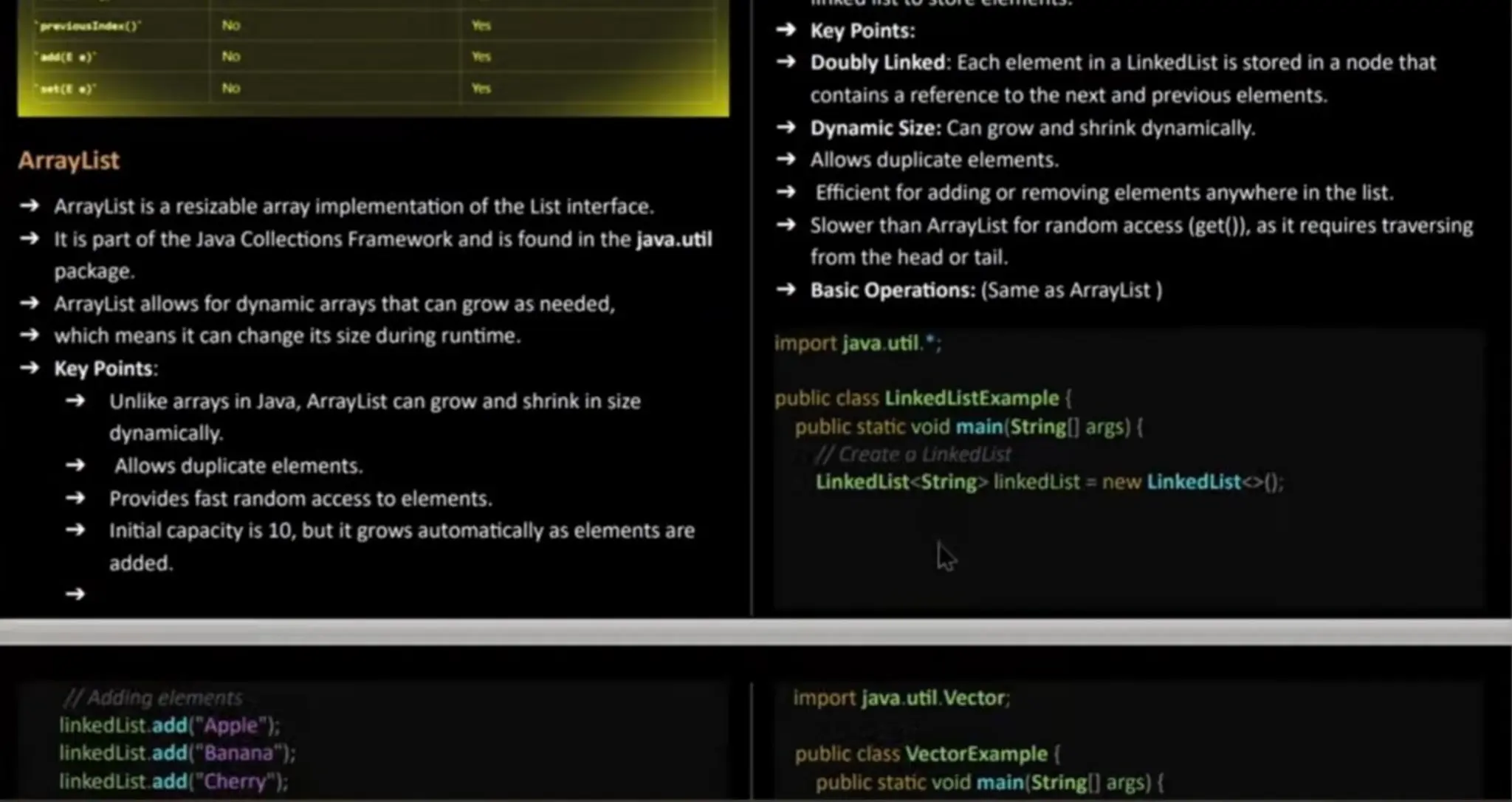Viewport: 1512px width, 802px height.
Task: Click line 'ArrayList allows for dynamic arrays'
Action: (x=334, y=304)
